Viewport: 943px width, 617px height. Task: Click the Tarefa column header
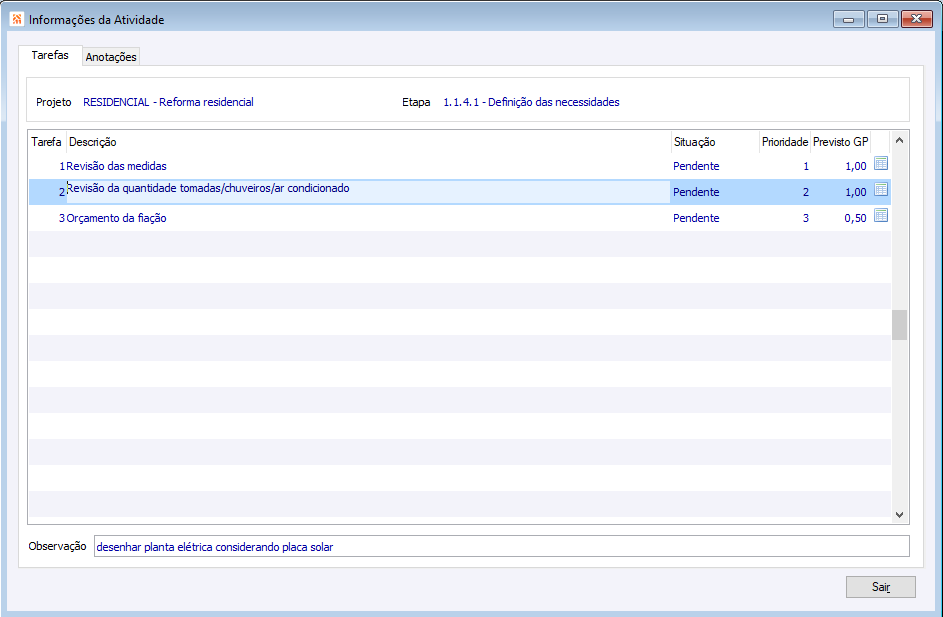coord(46,142)
